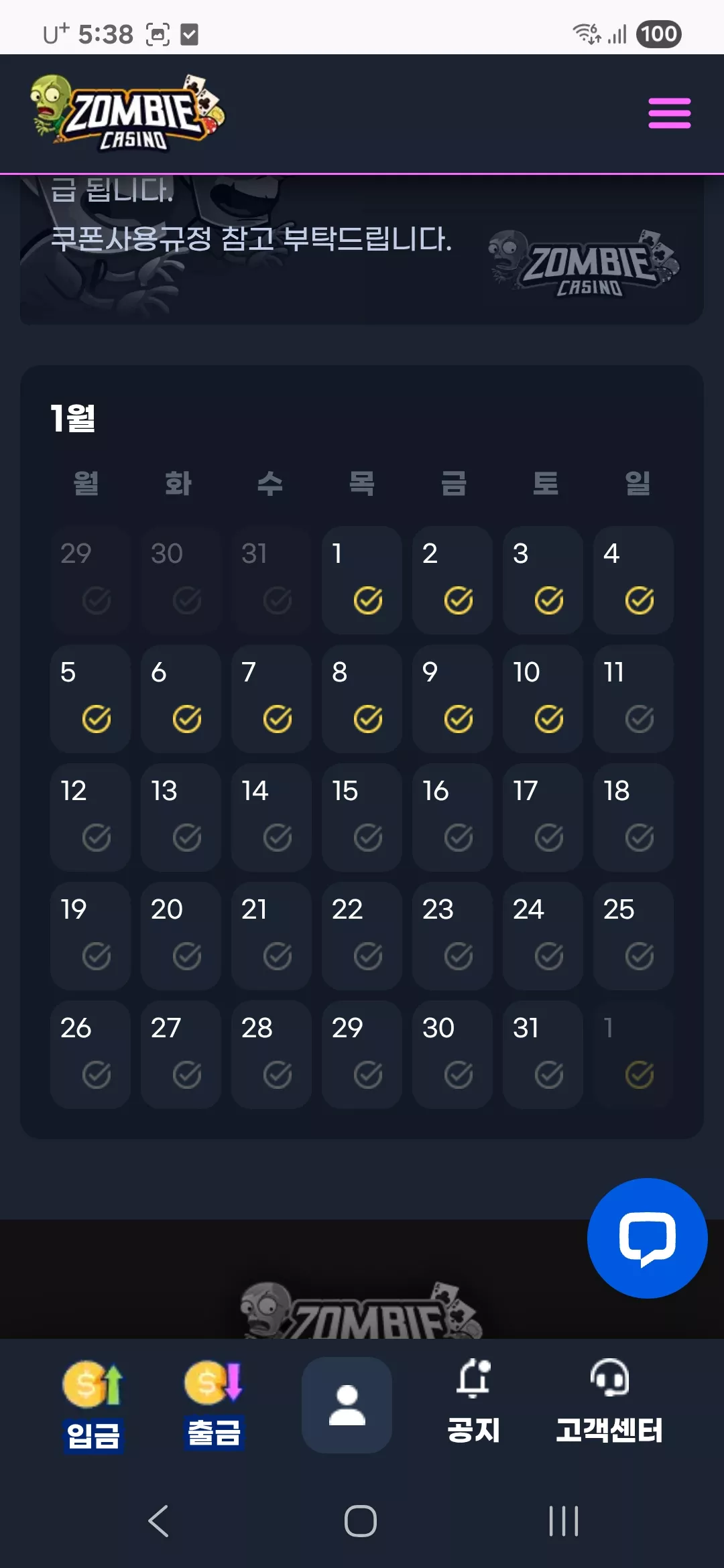Open the profile person icon

pyautogui.click(x=347, y=1404)
